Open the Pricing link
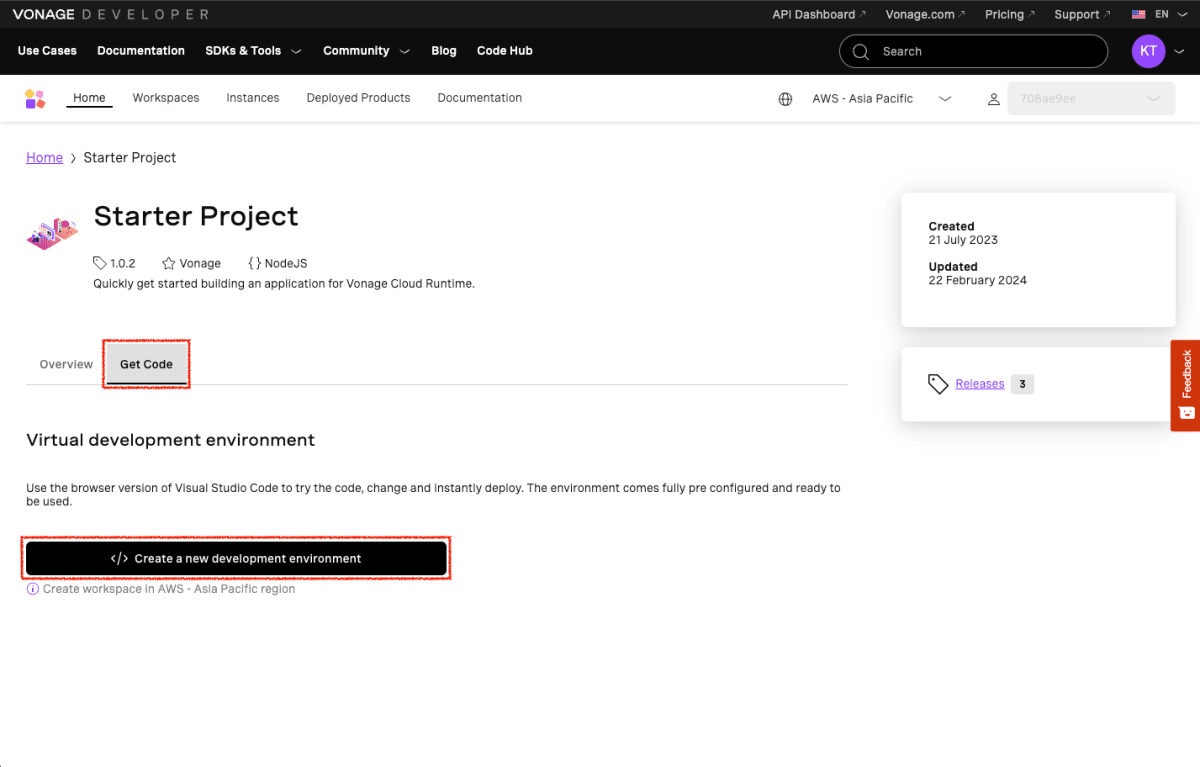1200x767 pixels. point(1009,14)
